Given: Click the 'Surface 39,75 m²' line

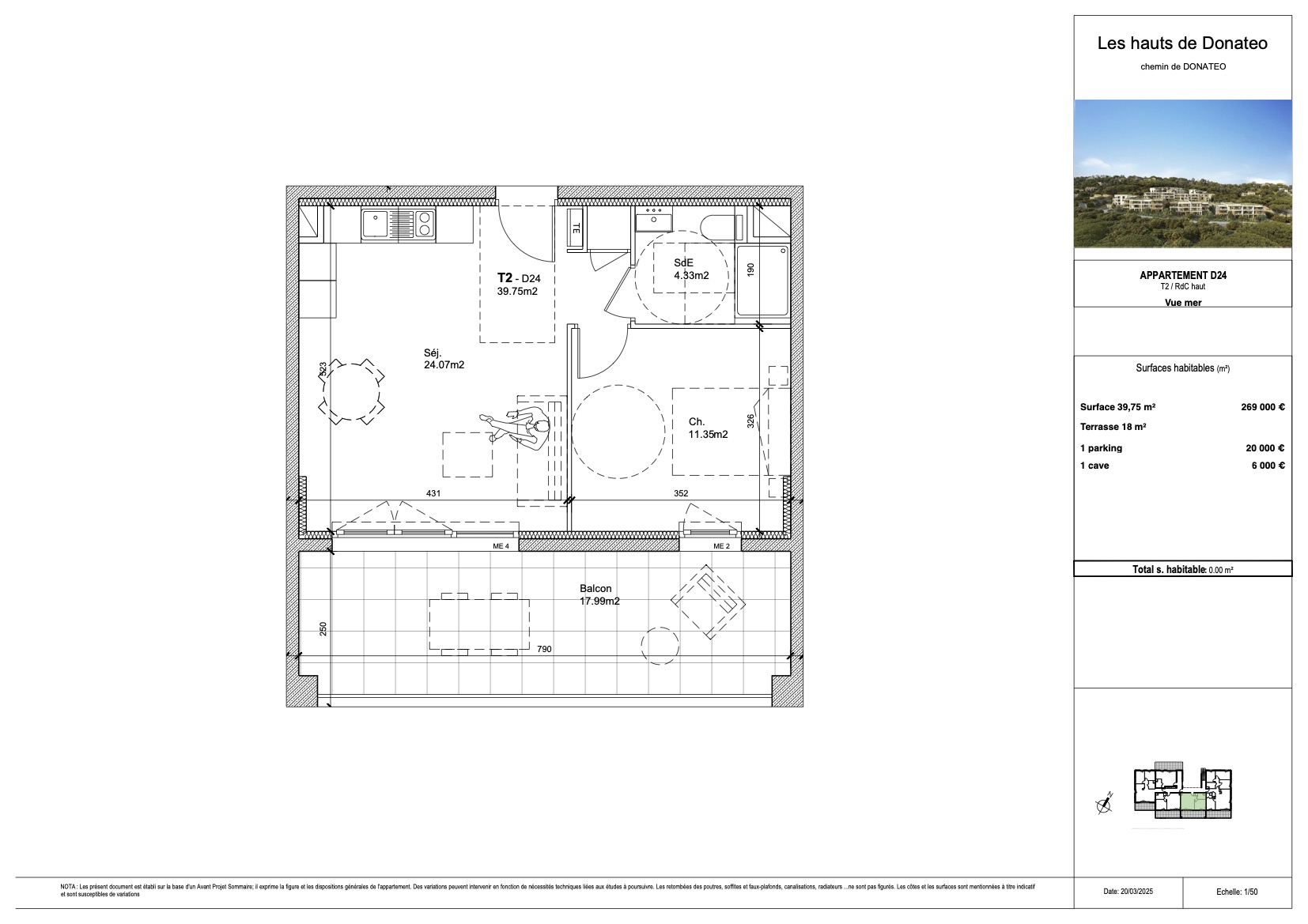Looking at the screenshot, I should tap(1117, 407).
